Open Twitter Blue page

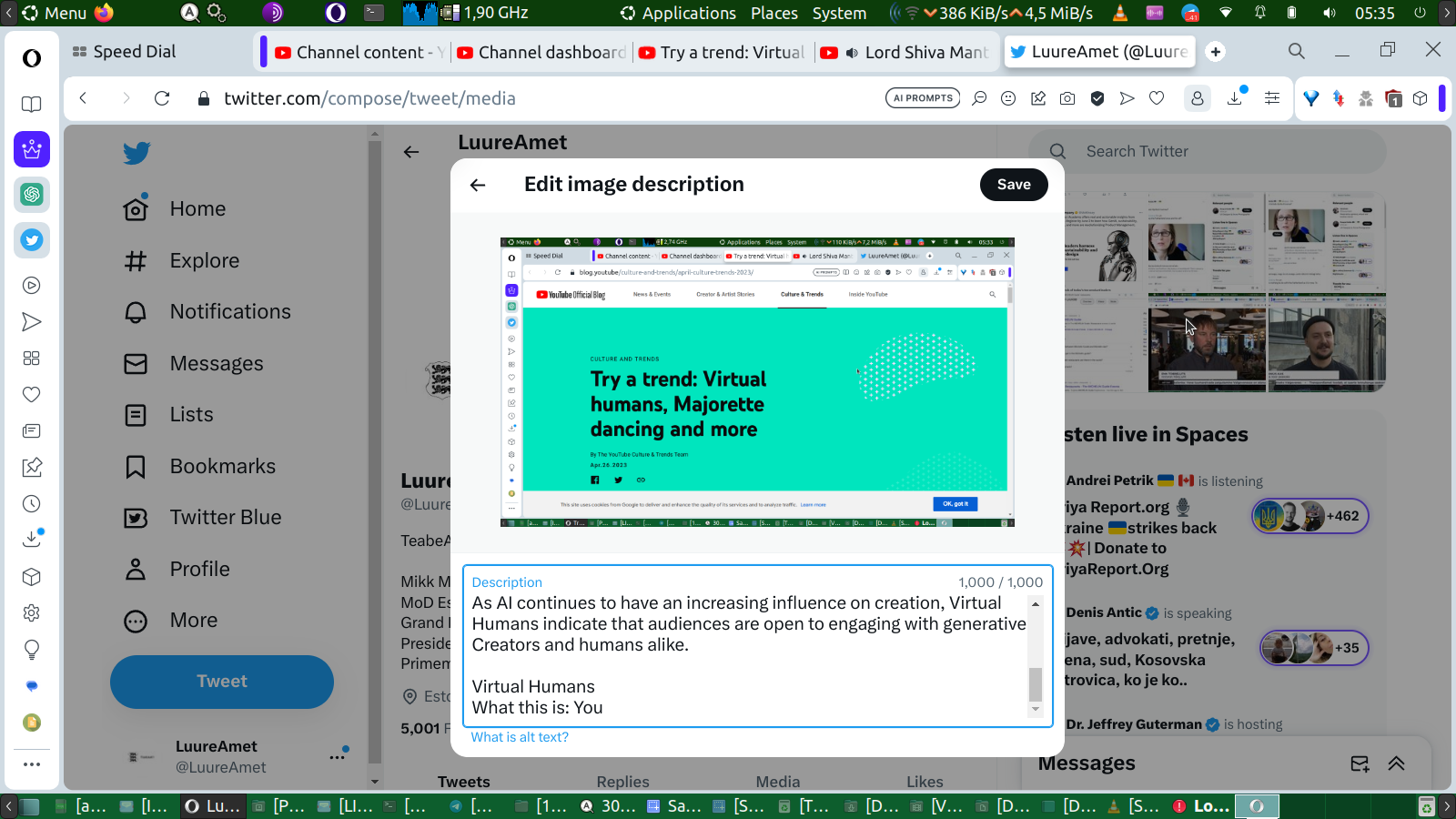coord(202,518)
